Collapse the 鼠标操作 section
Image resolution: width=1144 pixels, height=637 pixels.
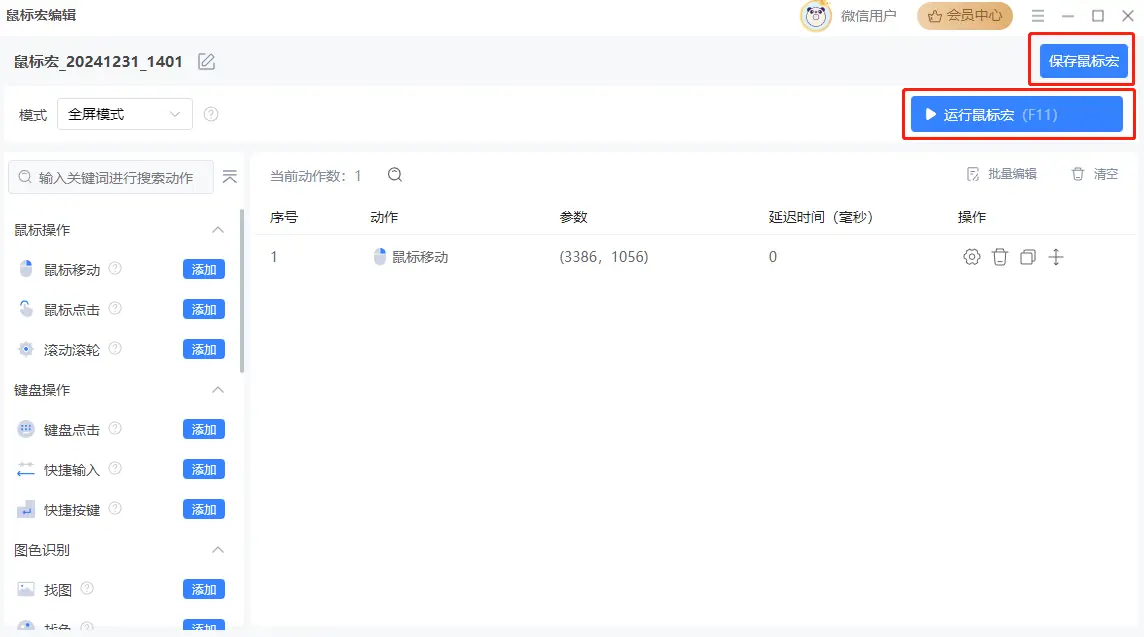coord(217,229)
